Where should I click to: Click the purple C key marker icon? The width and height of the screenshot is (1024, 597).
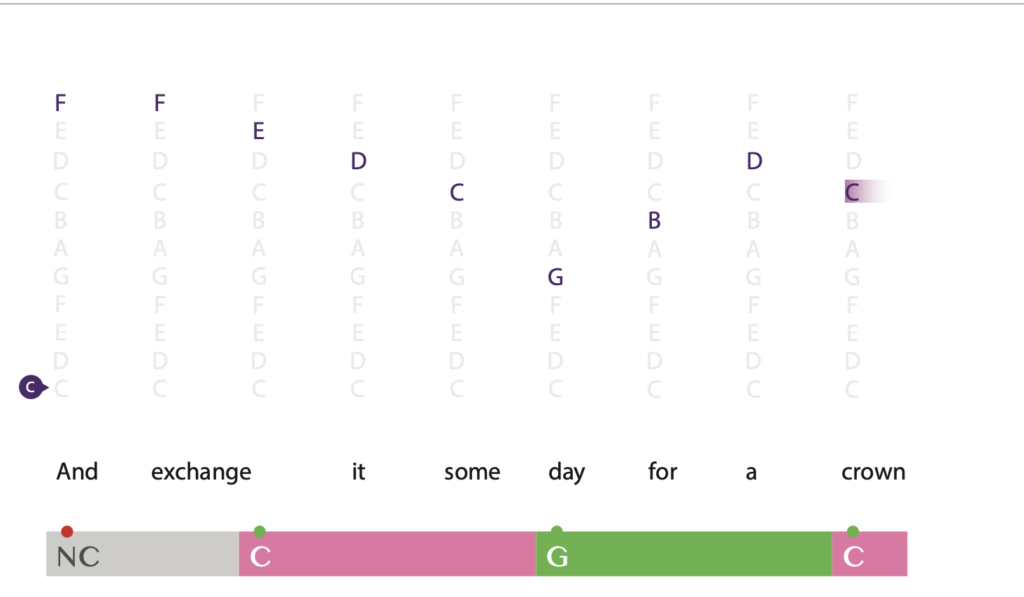(32, 387)
